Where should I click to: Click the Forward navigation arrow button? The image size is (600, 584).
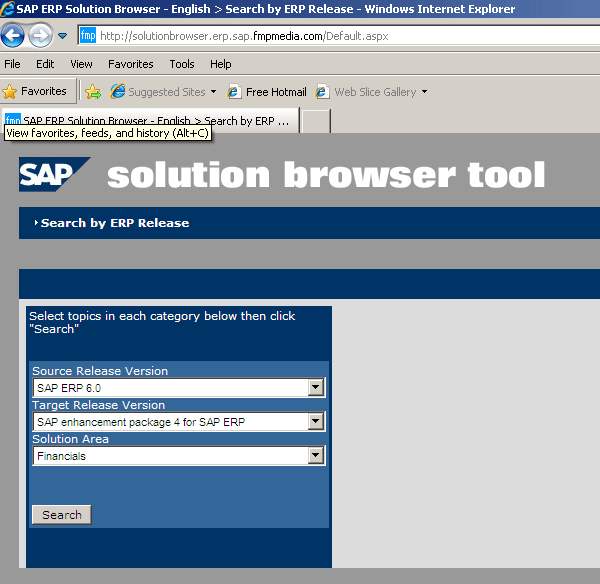tap(40, 36)
